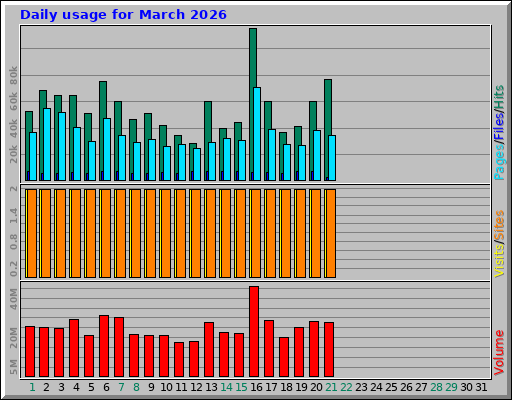Click day label "19" on the x-axis
512x400 pixels.
301,387
